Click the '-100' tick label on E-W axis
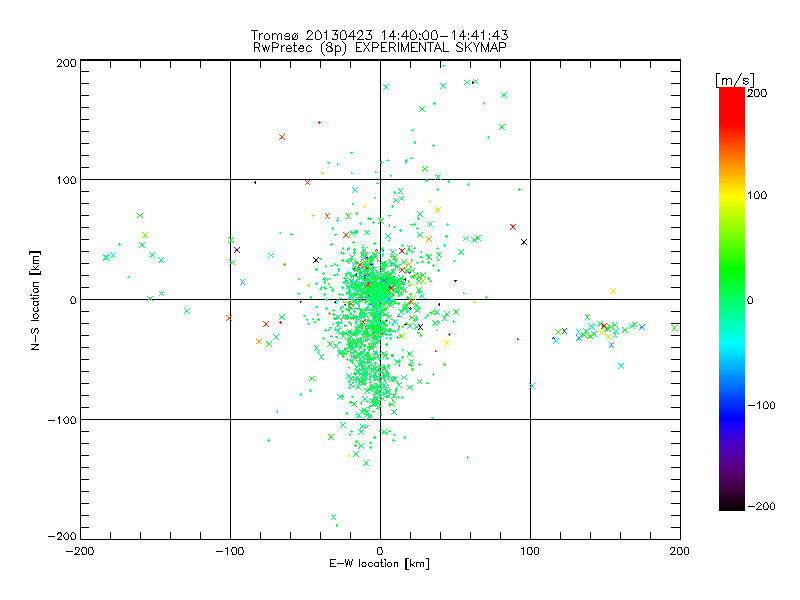 [x=230, y=551]
